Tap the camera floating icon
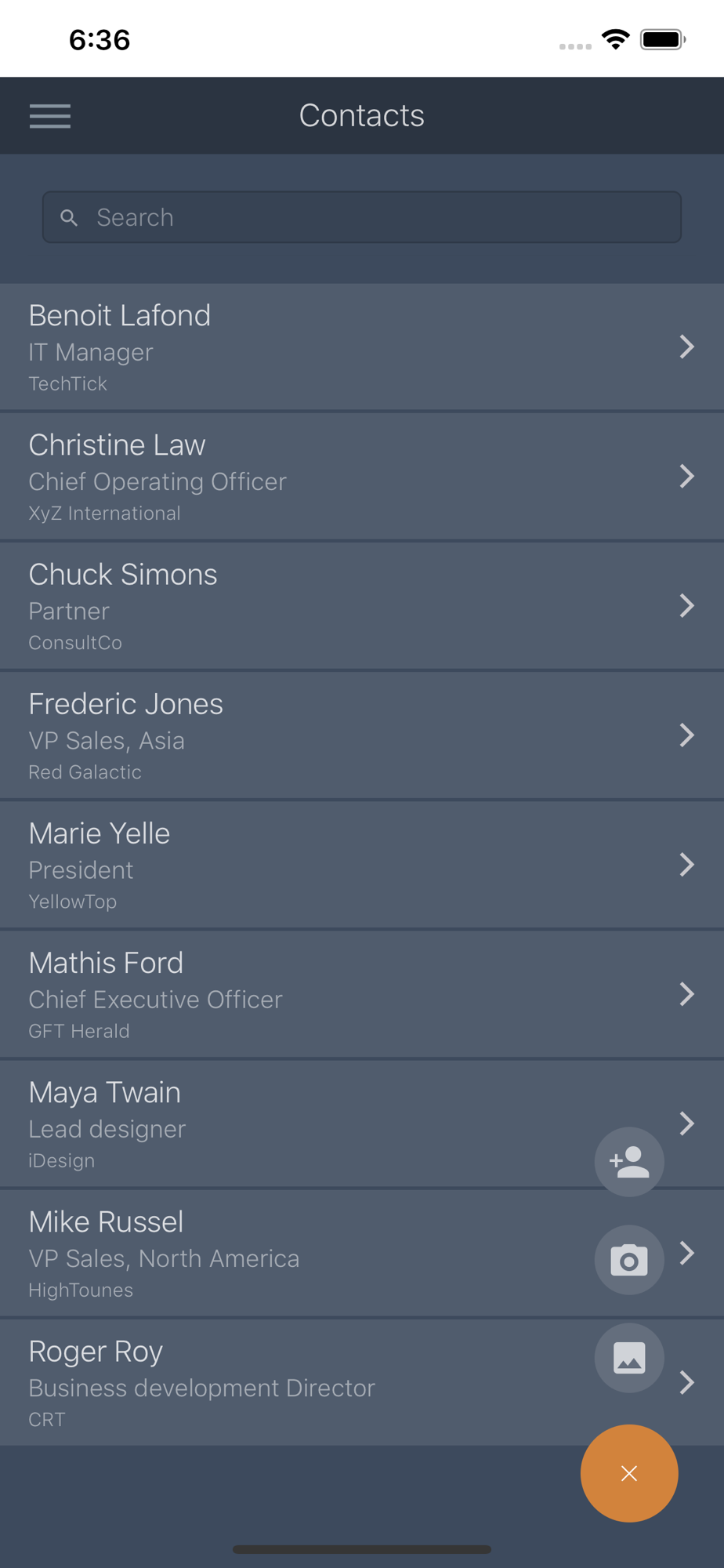The width and height of the screenshot is (724, 1568). pyautogui.click(x=629, y=1260)
